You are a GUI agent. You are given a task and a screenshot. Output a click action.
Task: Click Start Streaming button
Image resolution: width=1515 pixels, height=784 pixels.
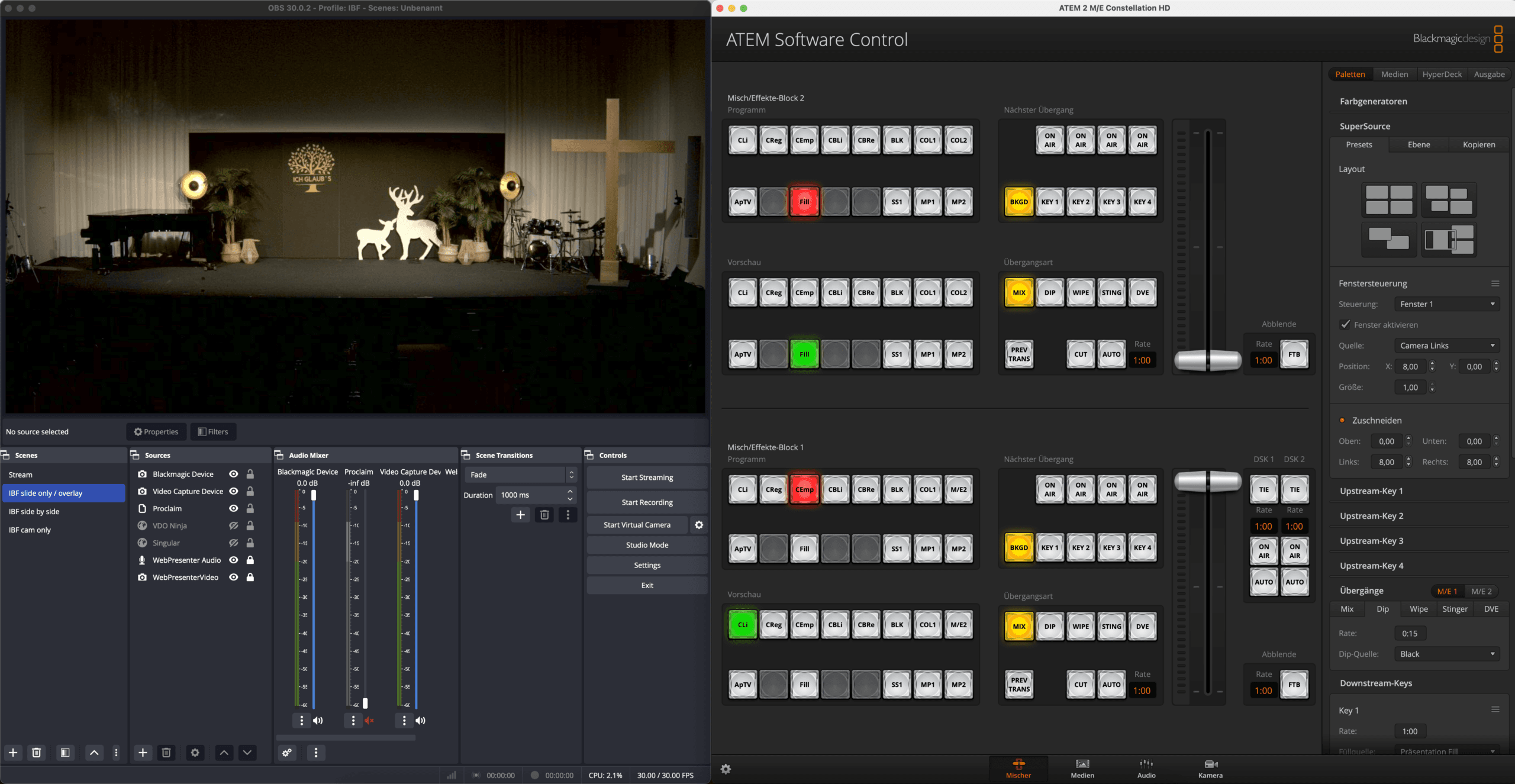click(647, 478)
